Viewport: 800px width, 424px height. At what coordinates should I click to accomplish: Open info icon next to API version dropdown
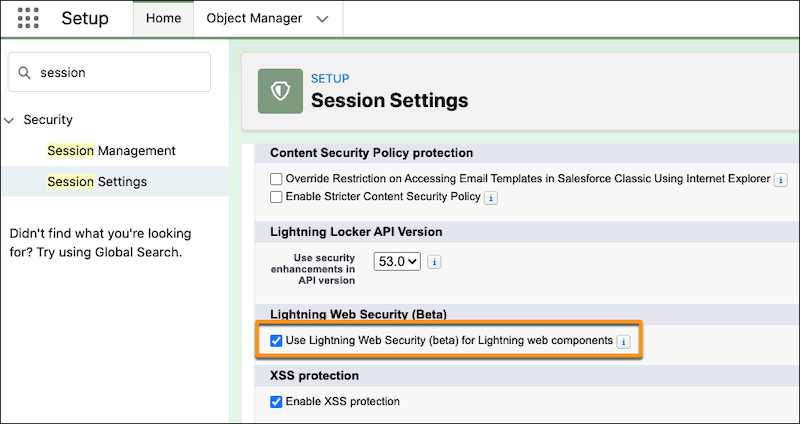pos(434,262)
